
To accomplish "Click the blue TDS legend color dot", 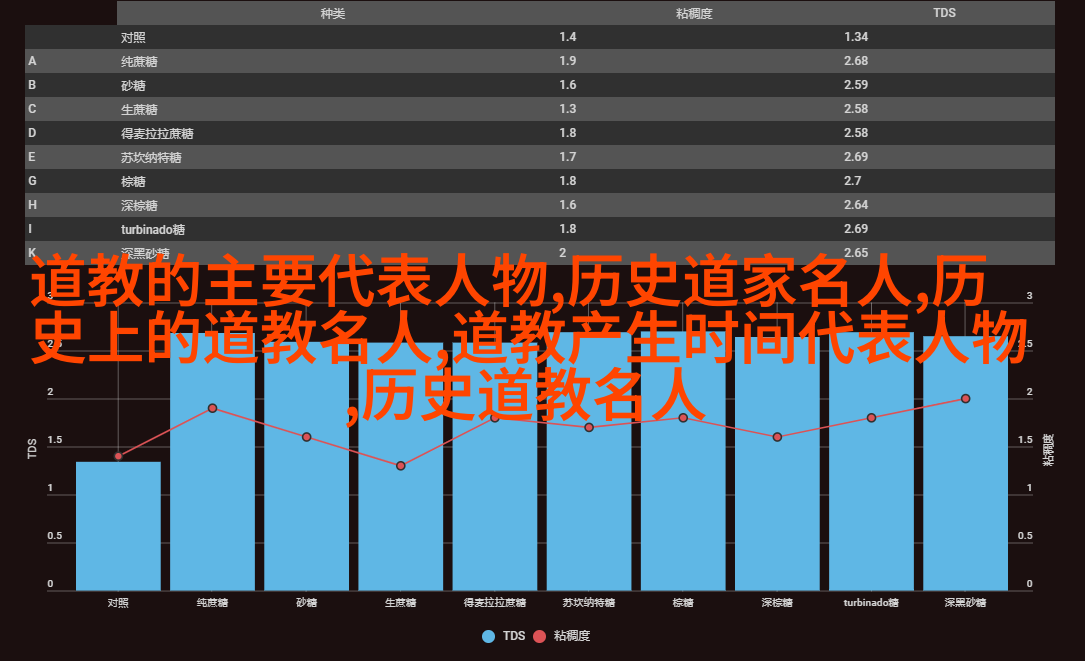I will [x=489, y=636].
